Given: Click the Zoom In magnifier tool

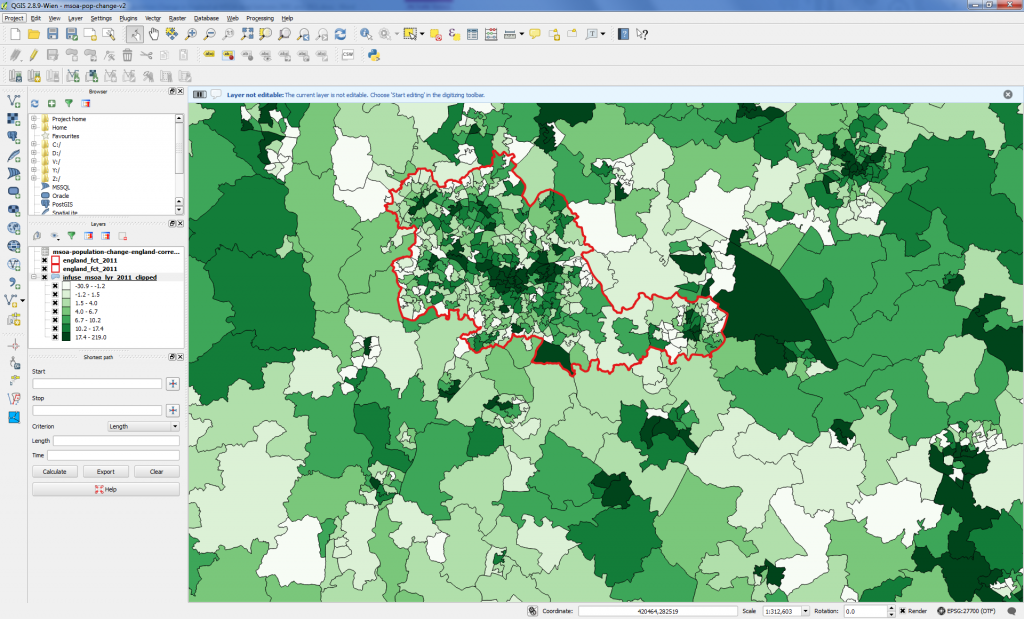Looking at the screenshot, I should (191, 34).
